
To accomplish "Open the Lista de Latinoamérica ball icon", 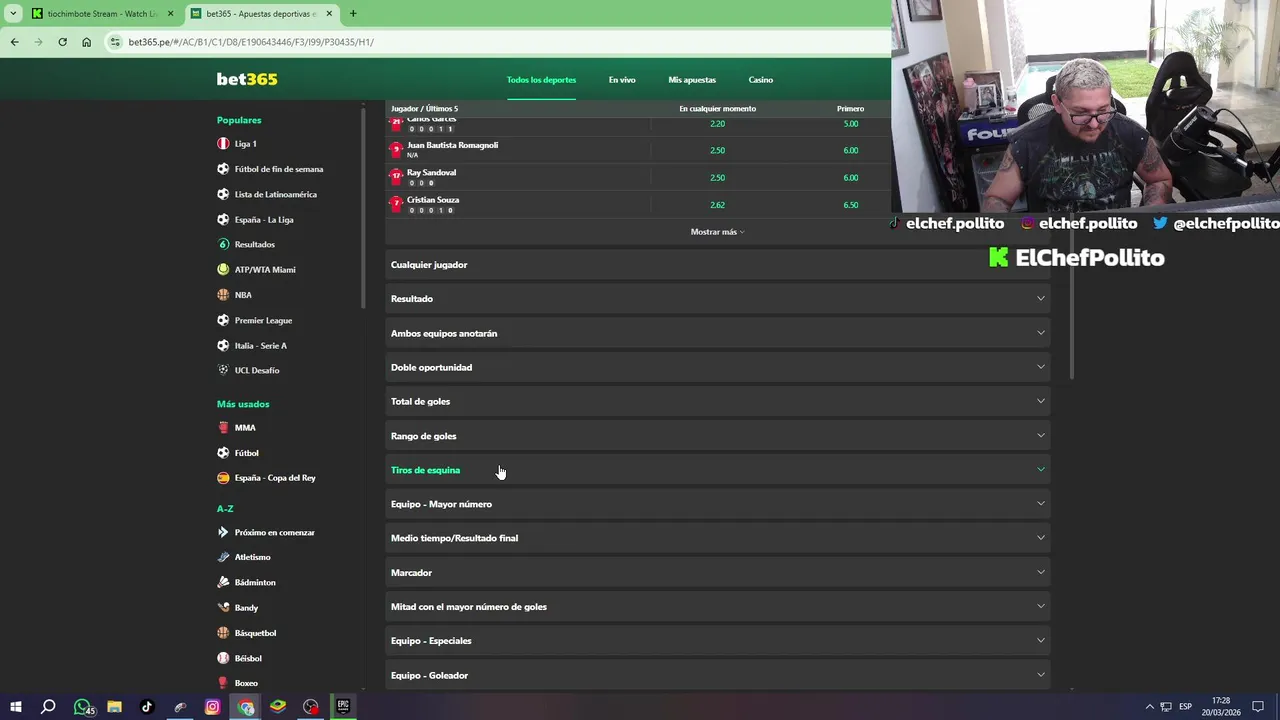I will click(223, 194).
